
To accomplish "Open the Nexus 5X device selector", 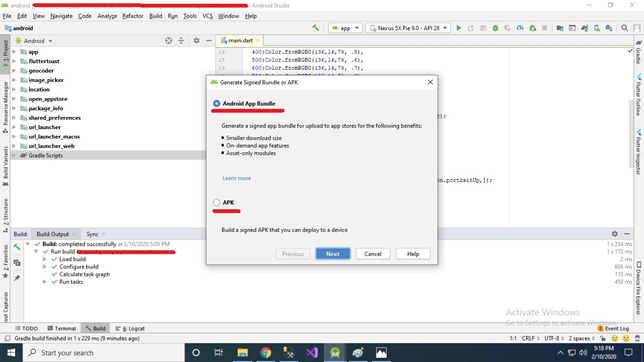I will (408, 28).
